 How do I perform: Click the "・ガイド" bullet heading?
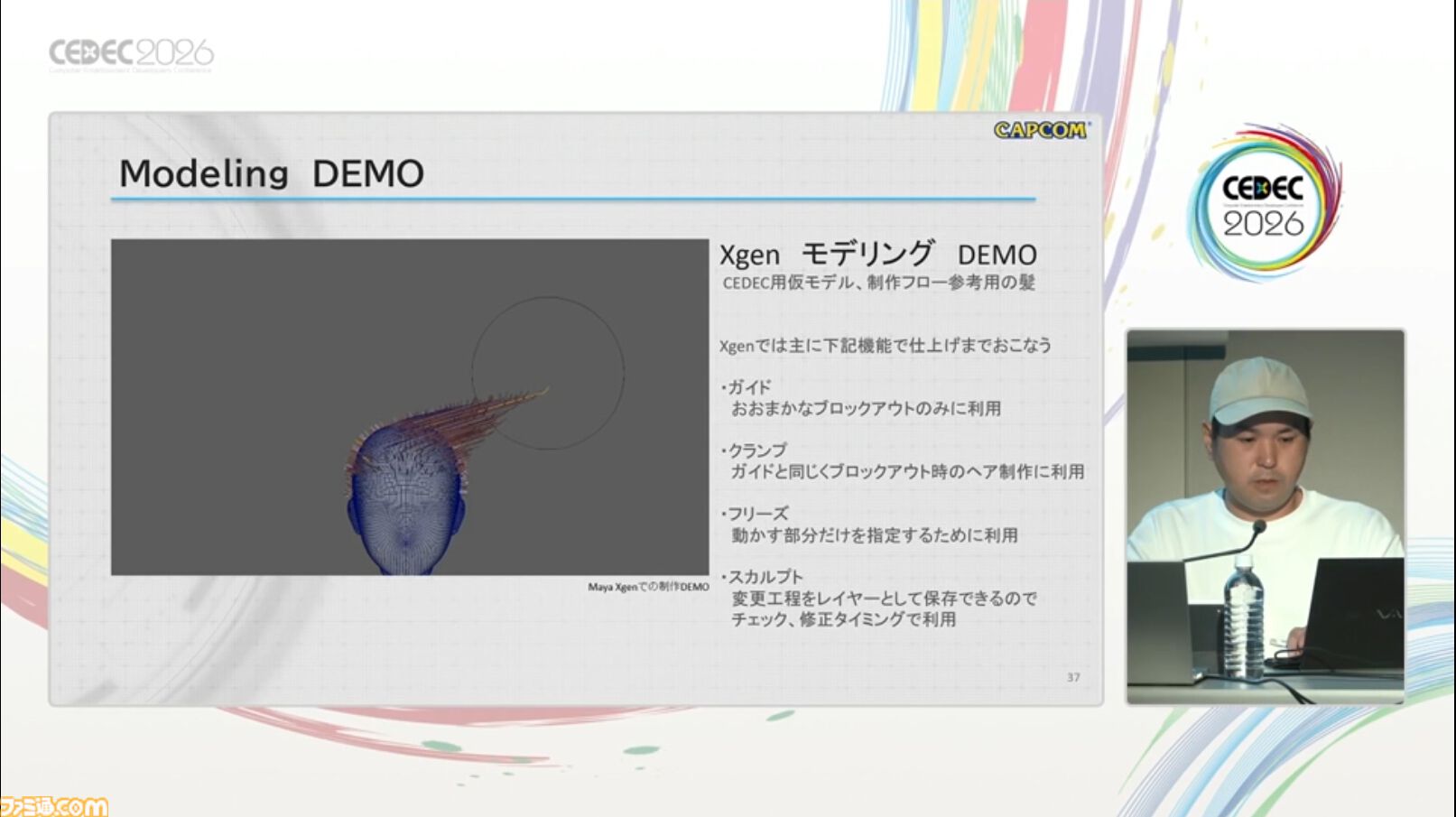tap(746, 387)
